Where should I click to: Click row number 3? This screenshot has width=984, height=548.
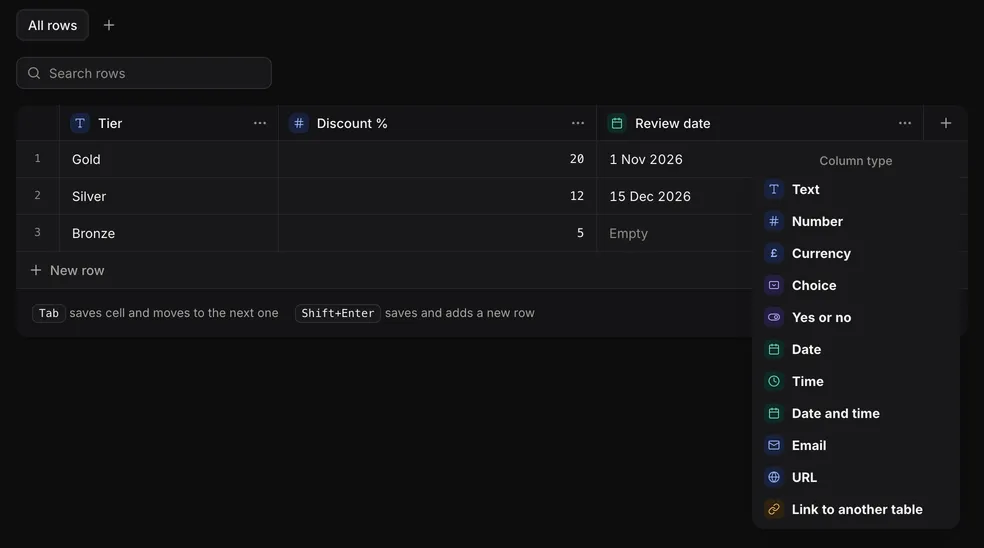(x=38, y=232)
